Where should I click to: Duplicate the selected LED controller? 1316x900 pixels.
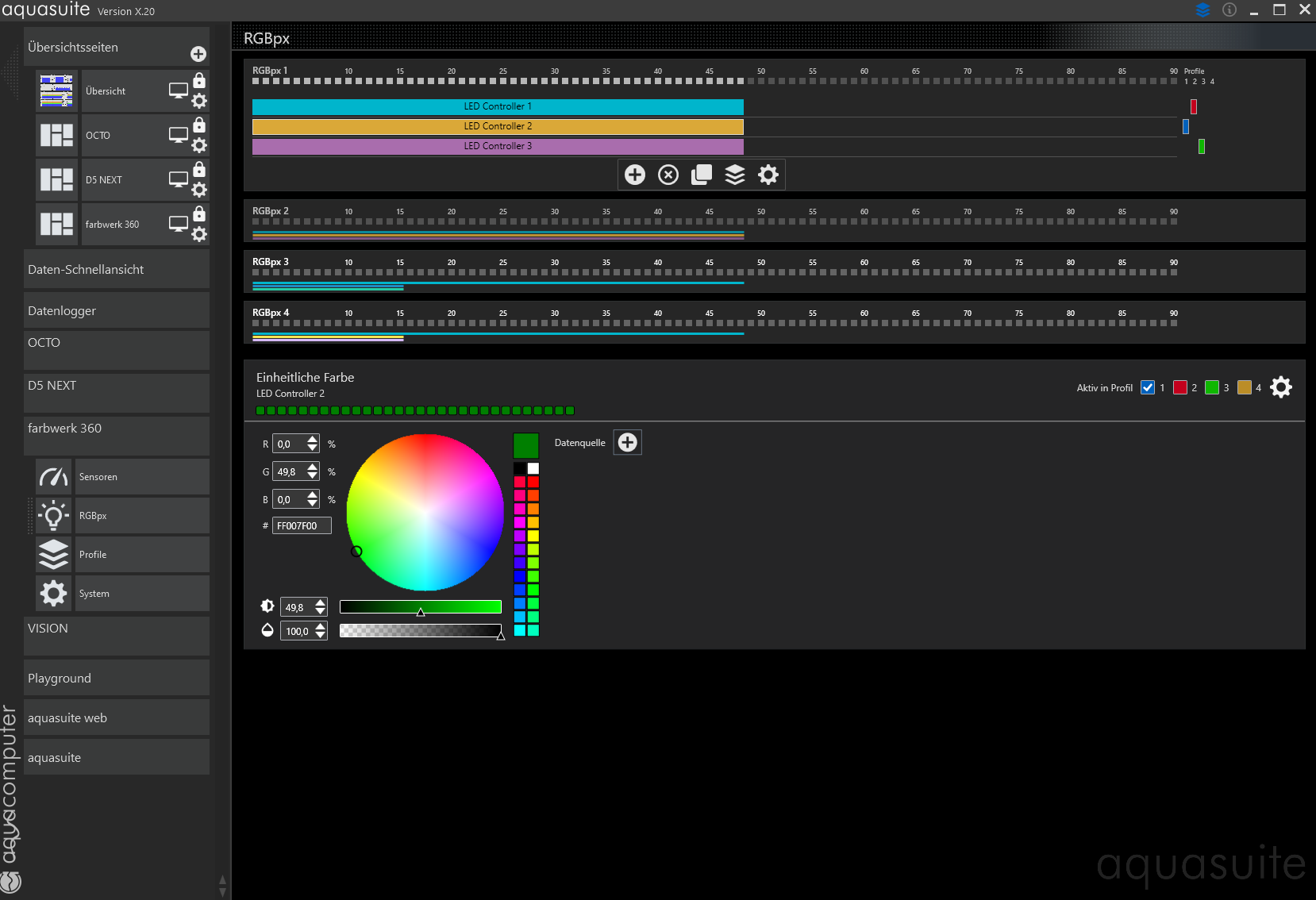click(702, 175)
